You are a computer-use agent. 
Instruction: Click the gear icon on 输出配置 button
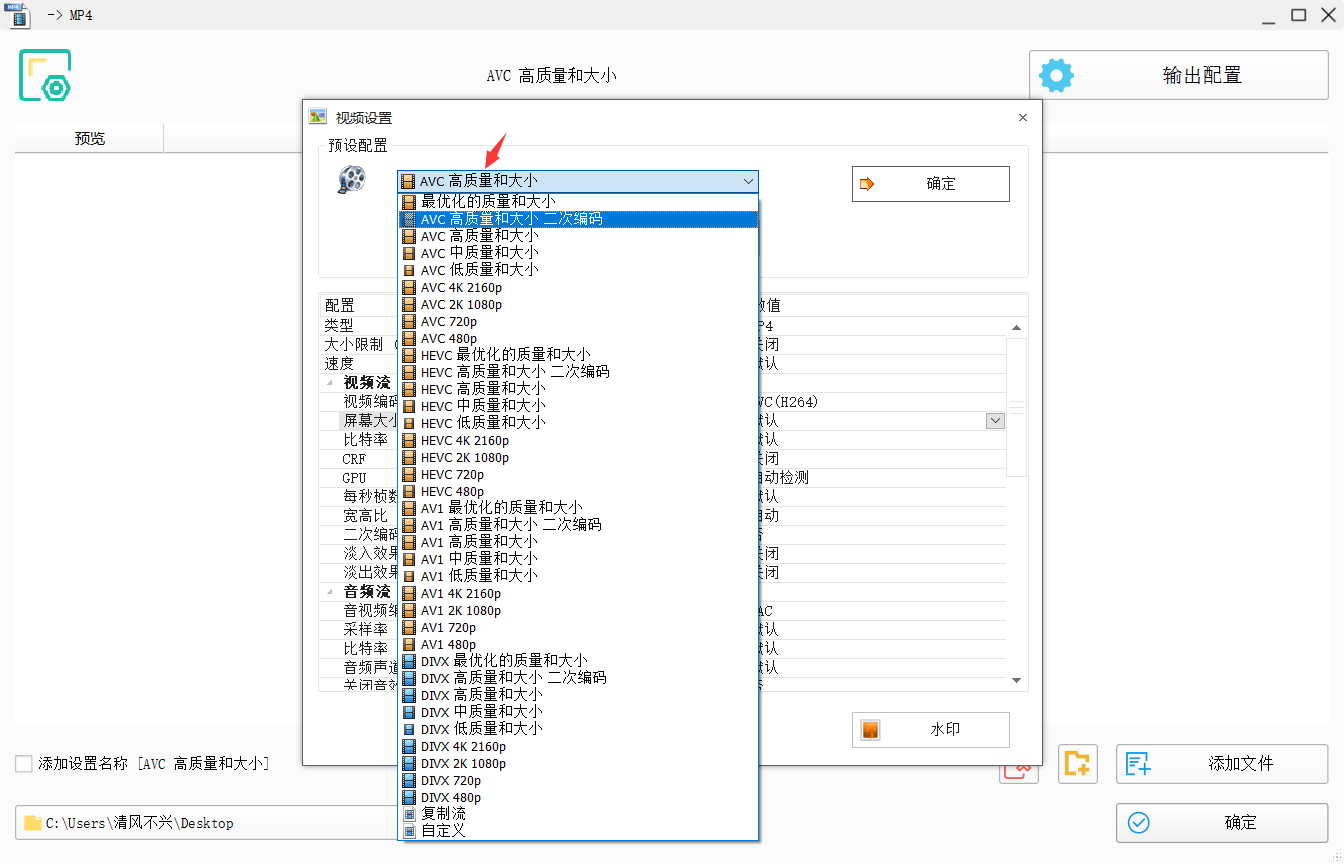click(x=1056, y=76)
